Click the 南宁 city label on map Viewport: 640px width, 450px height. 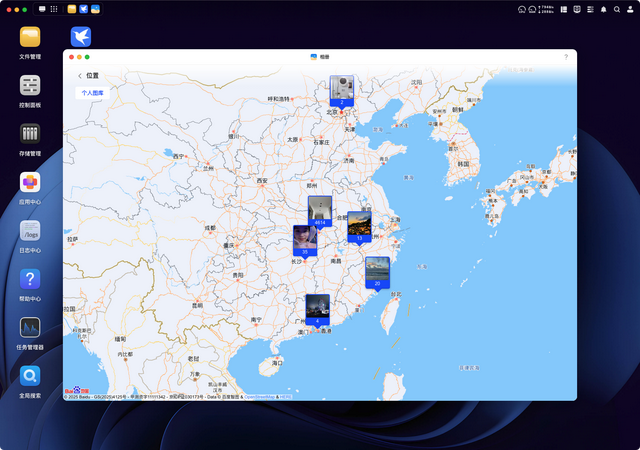click(x=256, y=319)
